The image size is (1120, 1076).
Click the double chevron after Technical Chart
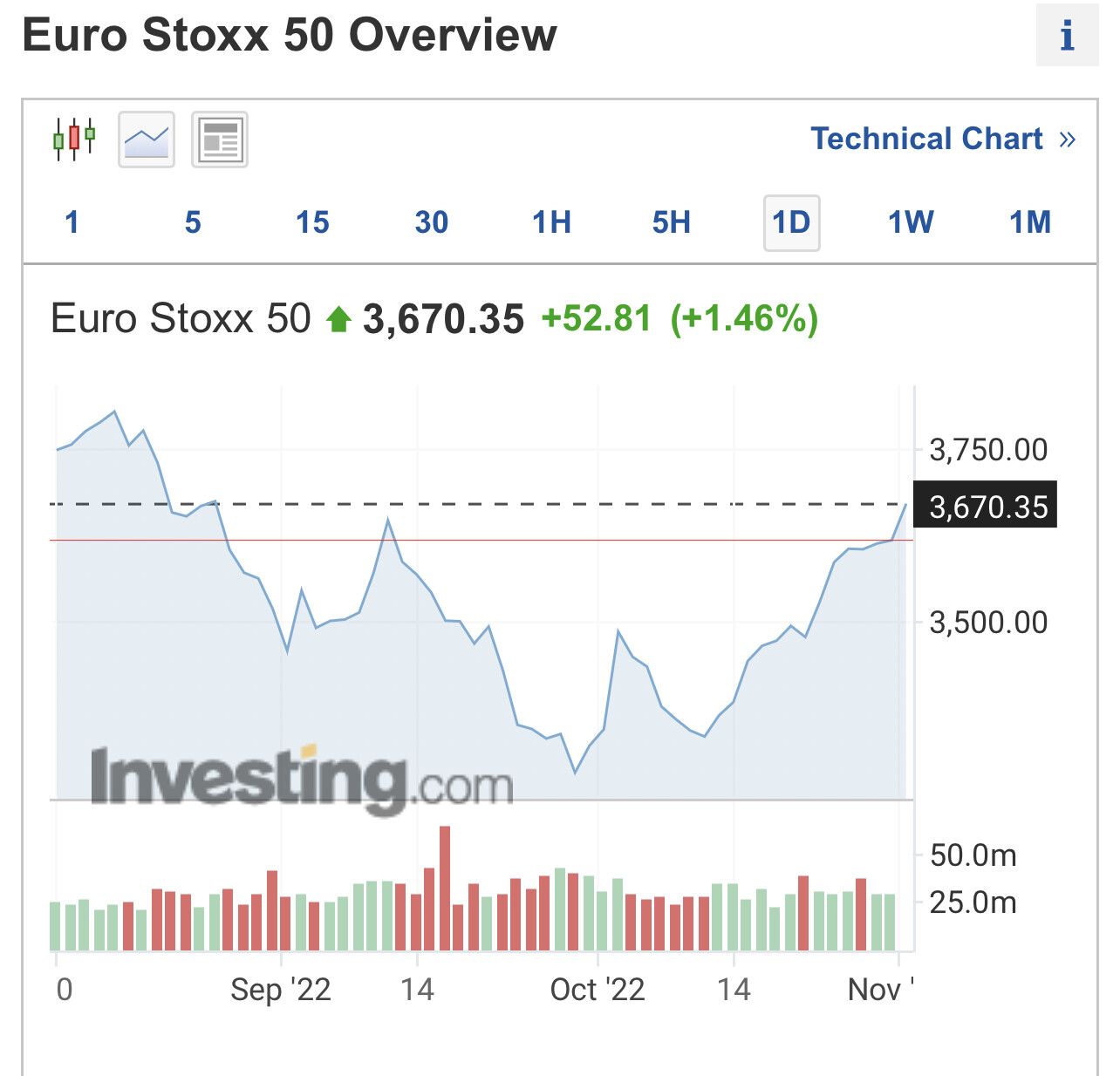click(x=1067, y=140)
